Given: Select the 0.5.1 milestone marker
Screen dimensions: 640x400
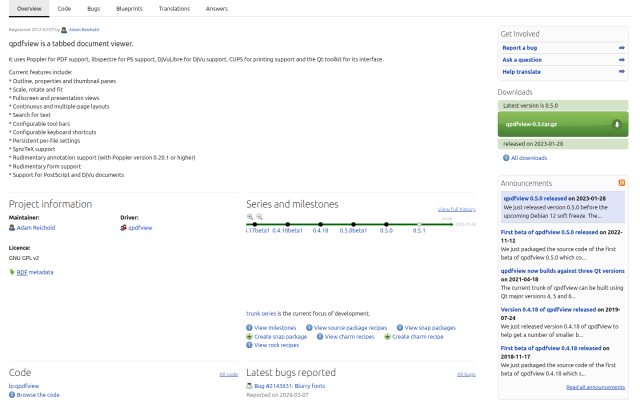Looking at the screenshot, I should tap(419, 224).
